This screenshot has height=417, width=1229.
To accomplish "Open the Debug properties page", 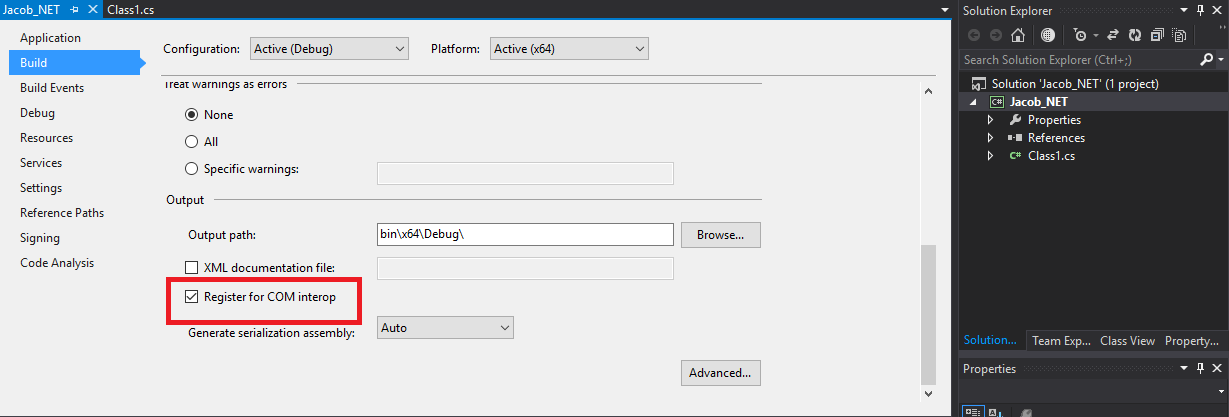I will tap(37, 113).
